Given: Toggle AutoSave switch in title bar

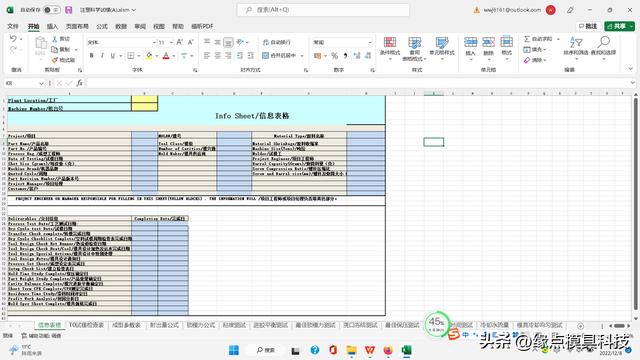Looking at the screenshot, I should (x=52, y=10).
